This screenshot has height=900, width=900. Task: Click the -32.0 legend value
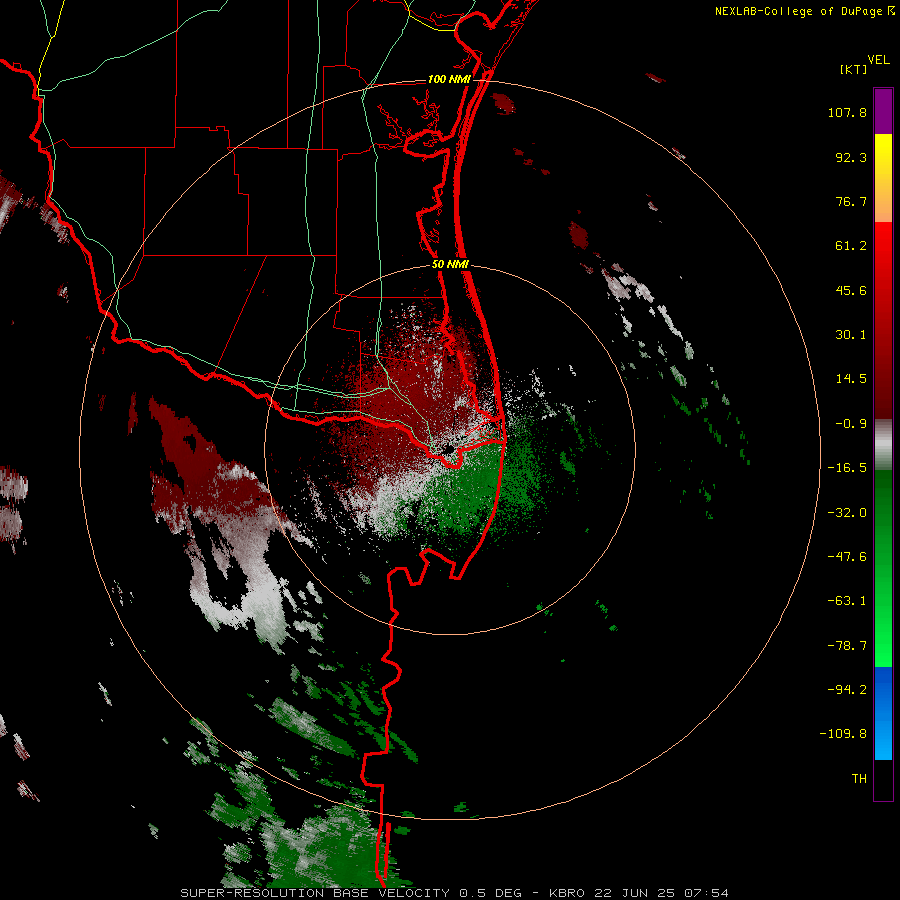pos(847,513)
